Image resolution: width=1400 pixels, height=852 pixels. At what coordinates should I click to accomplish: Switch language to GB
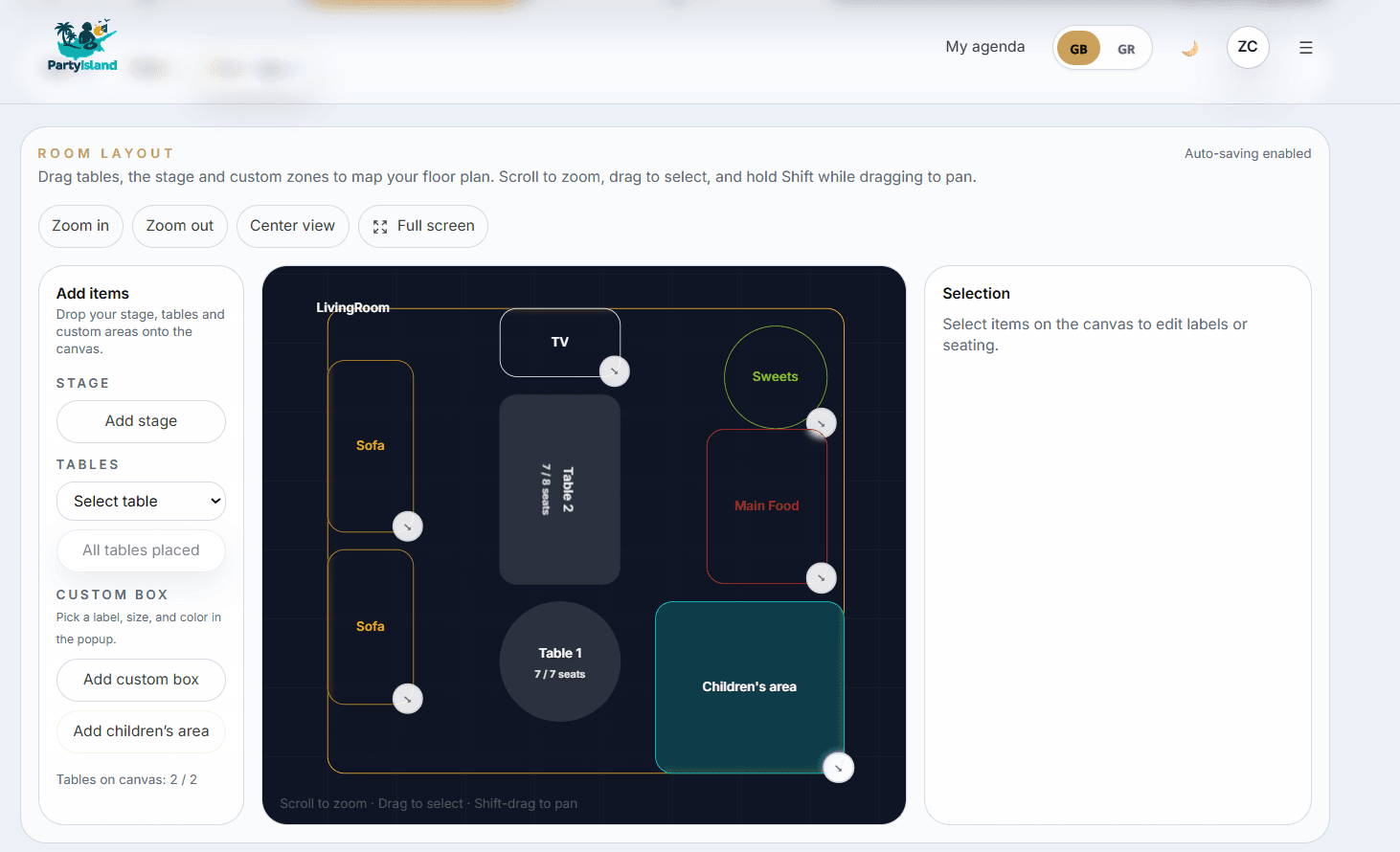tap(1078, 49)
